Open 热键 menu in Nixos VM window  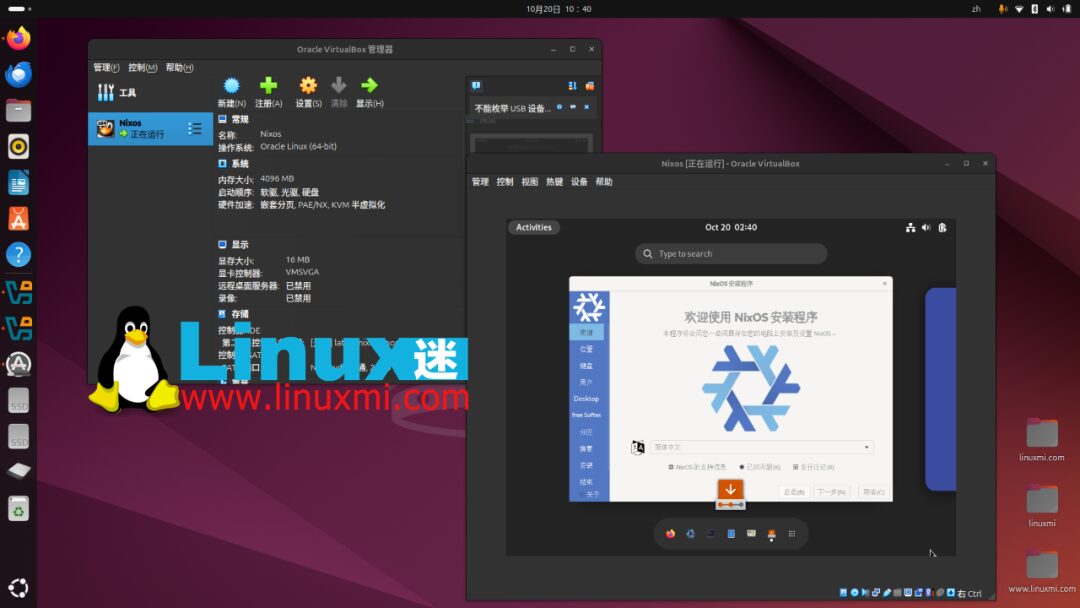(554, 182)
